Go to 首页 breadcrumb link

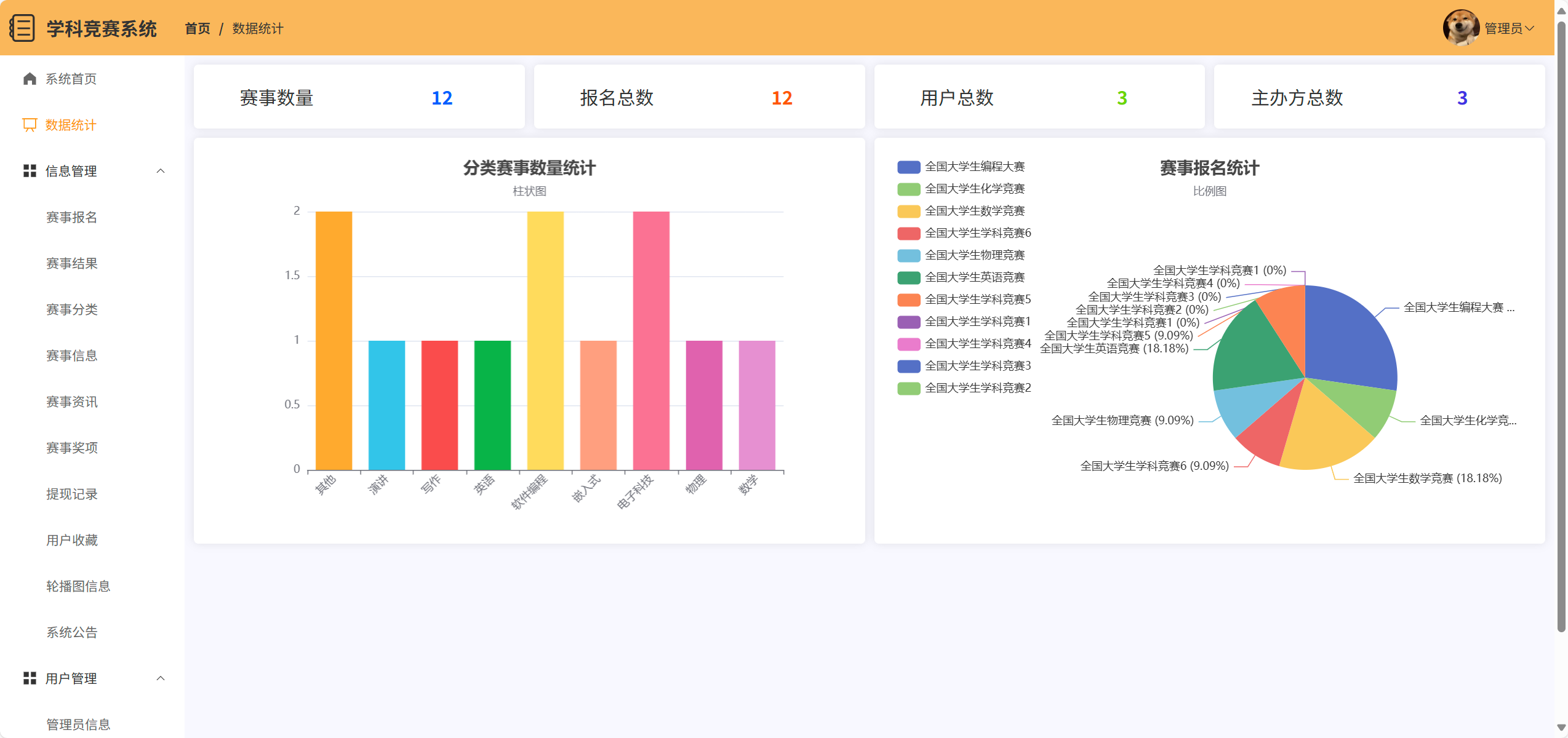[x=198, y=28]
